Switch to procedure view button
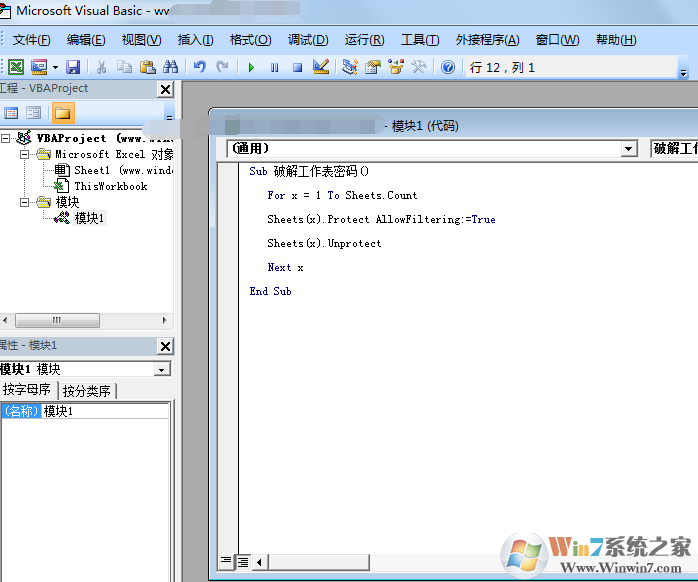Screen dimensions: 698x582 226,562
